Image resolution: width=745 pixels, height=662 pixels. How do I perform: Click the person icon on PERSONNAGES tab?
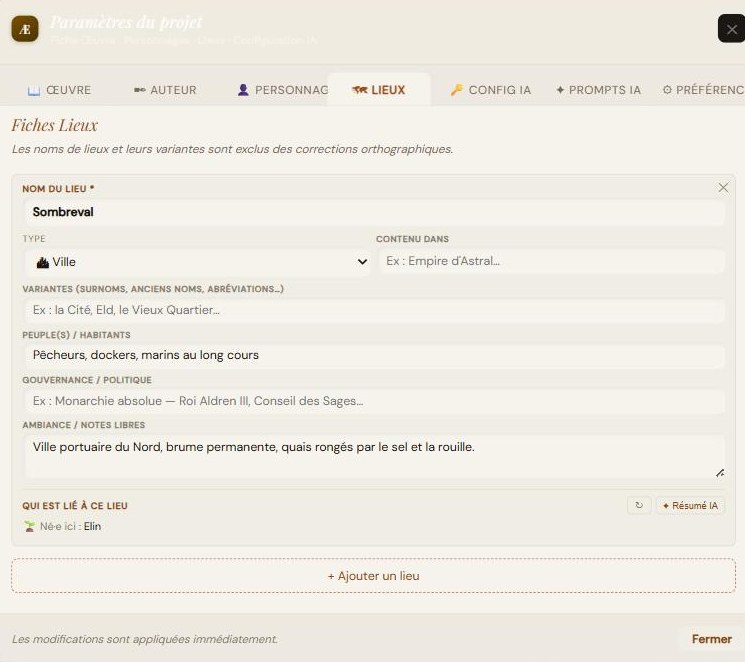pyautogui.click(x=243, y=90)
